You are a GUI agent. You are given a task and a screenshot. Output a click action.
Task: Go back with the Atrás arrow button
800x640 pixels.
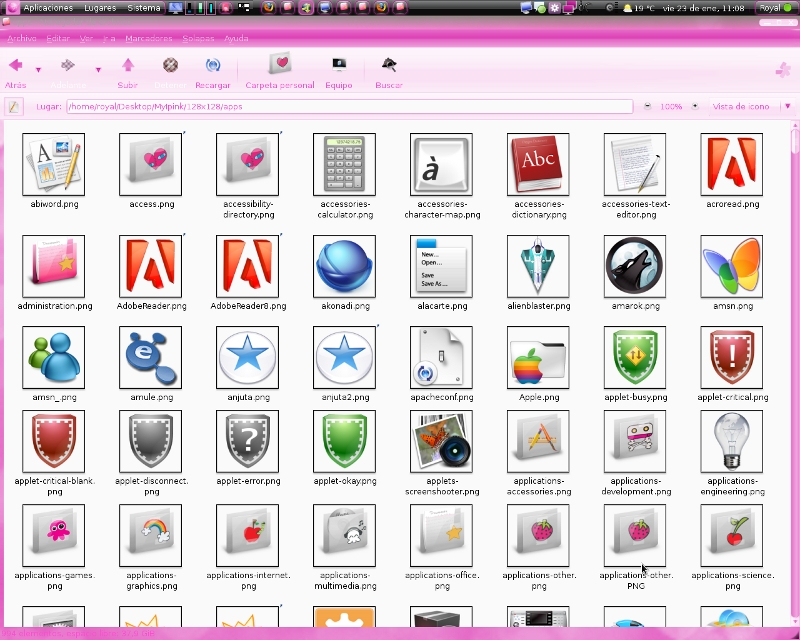click(16, 72)
